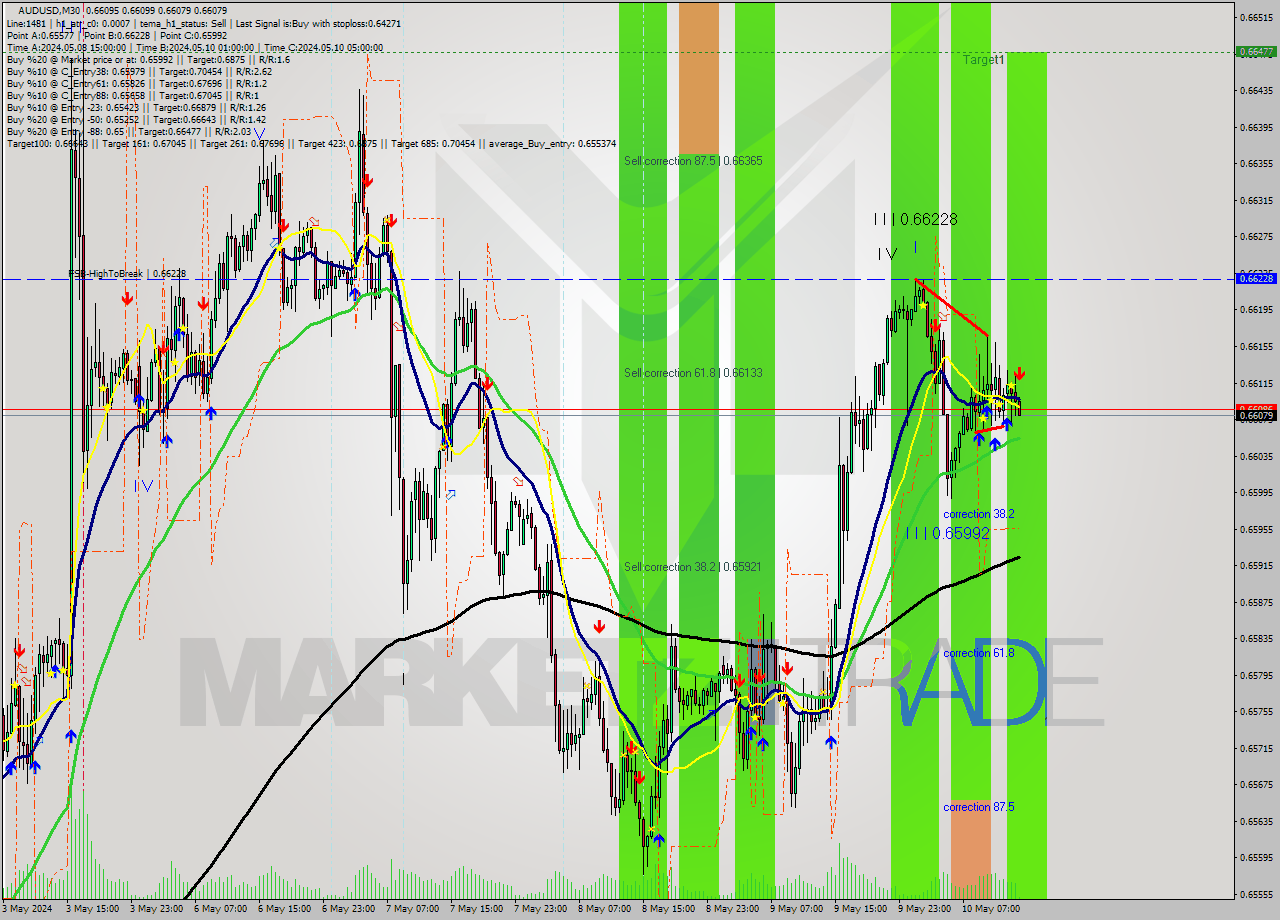This screenshot has width=1280, height=920.
Task: Click the blue 'correction 61.8' label
Action: tap(979, 652)
